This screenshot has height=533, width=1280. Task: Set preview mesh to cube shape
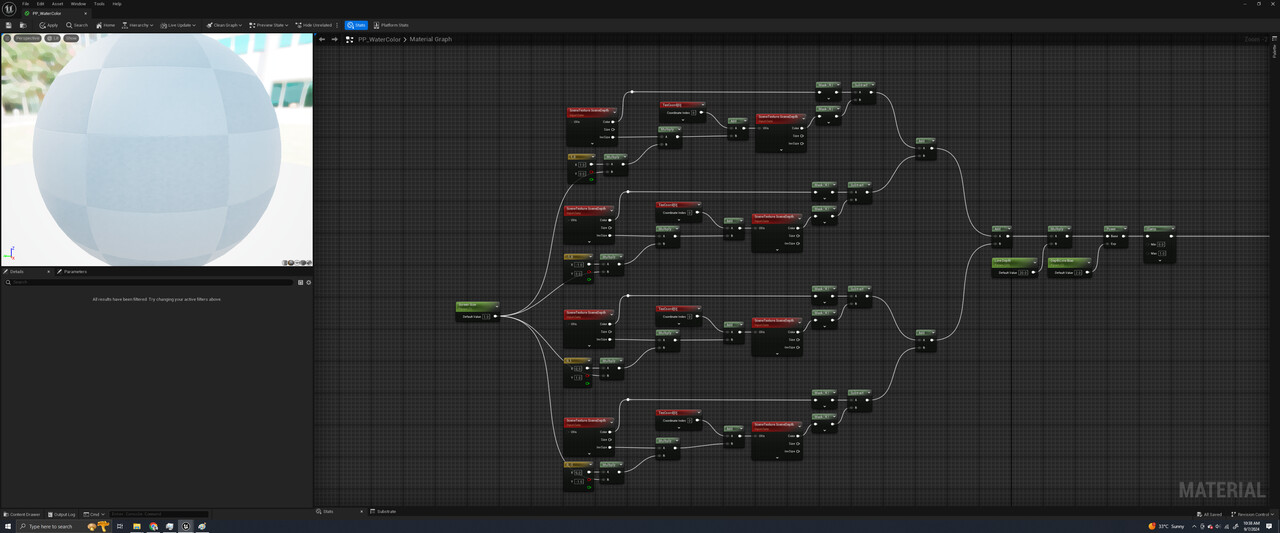point(303,263)
